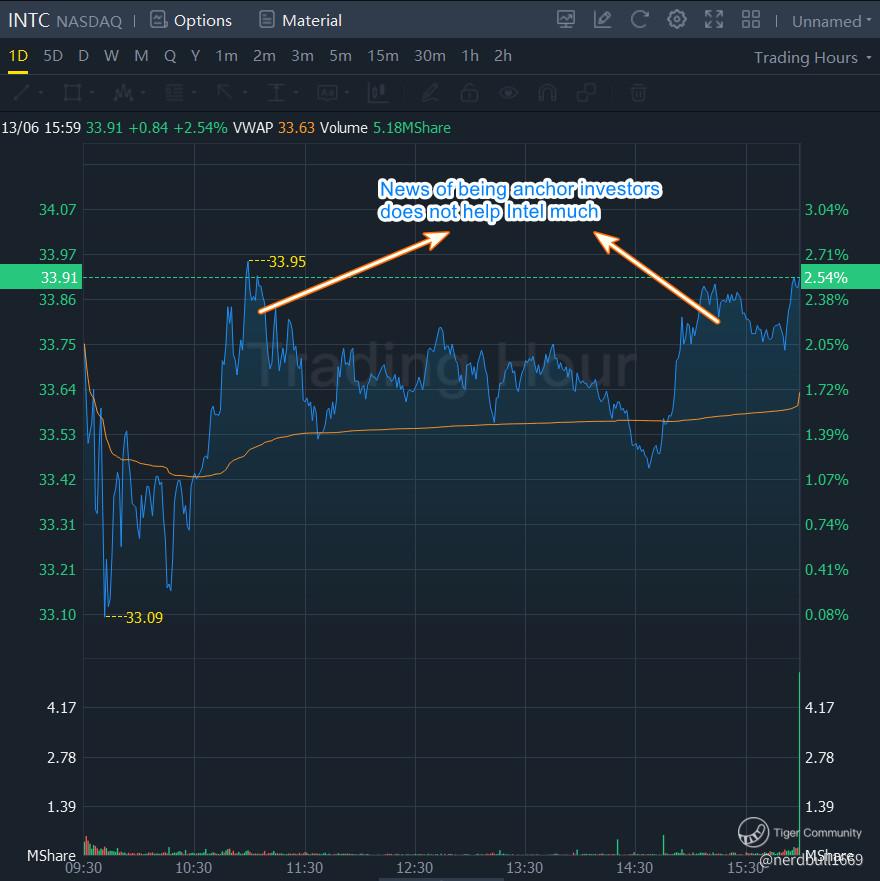
Task: Click the edit drawing pencil icon in the top bar
Action: pos(602,20)
